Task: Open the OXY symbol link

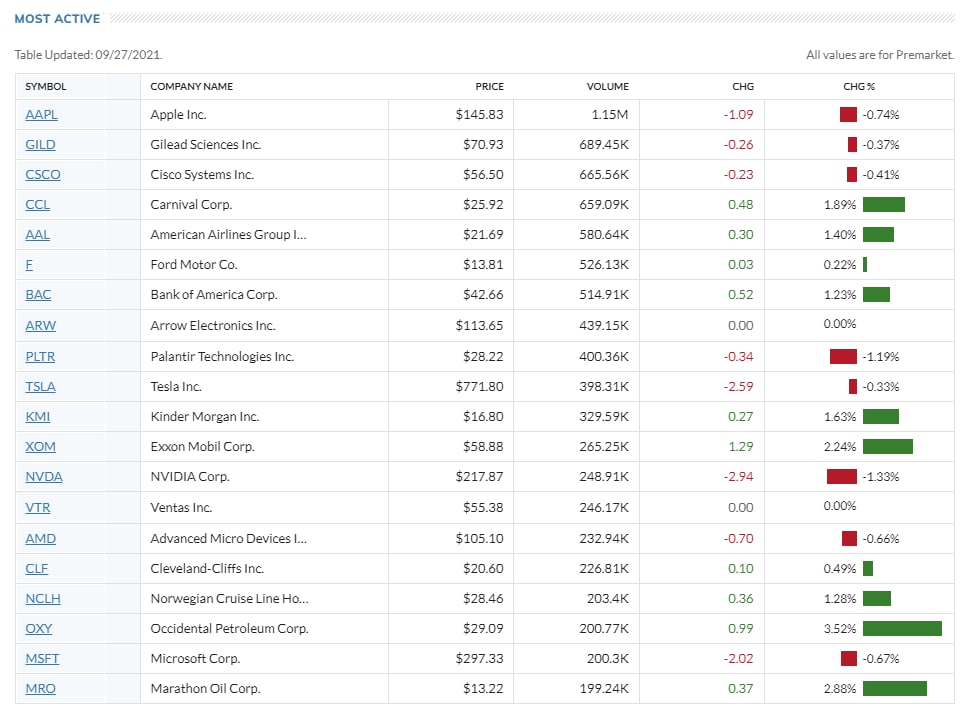Action: point(38,628)
